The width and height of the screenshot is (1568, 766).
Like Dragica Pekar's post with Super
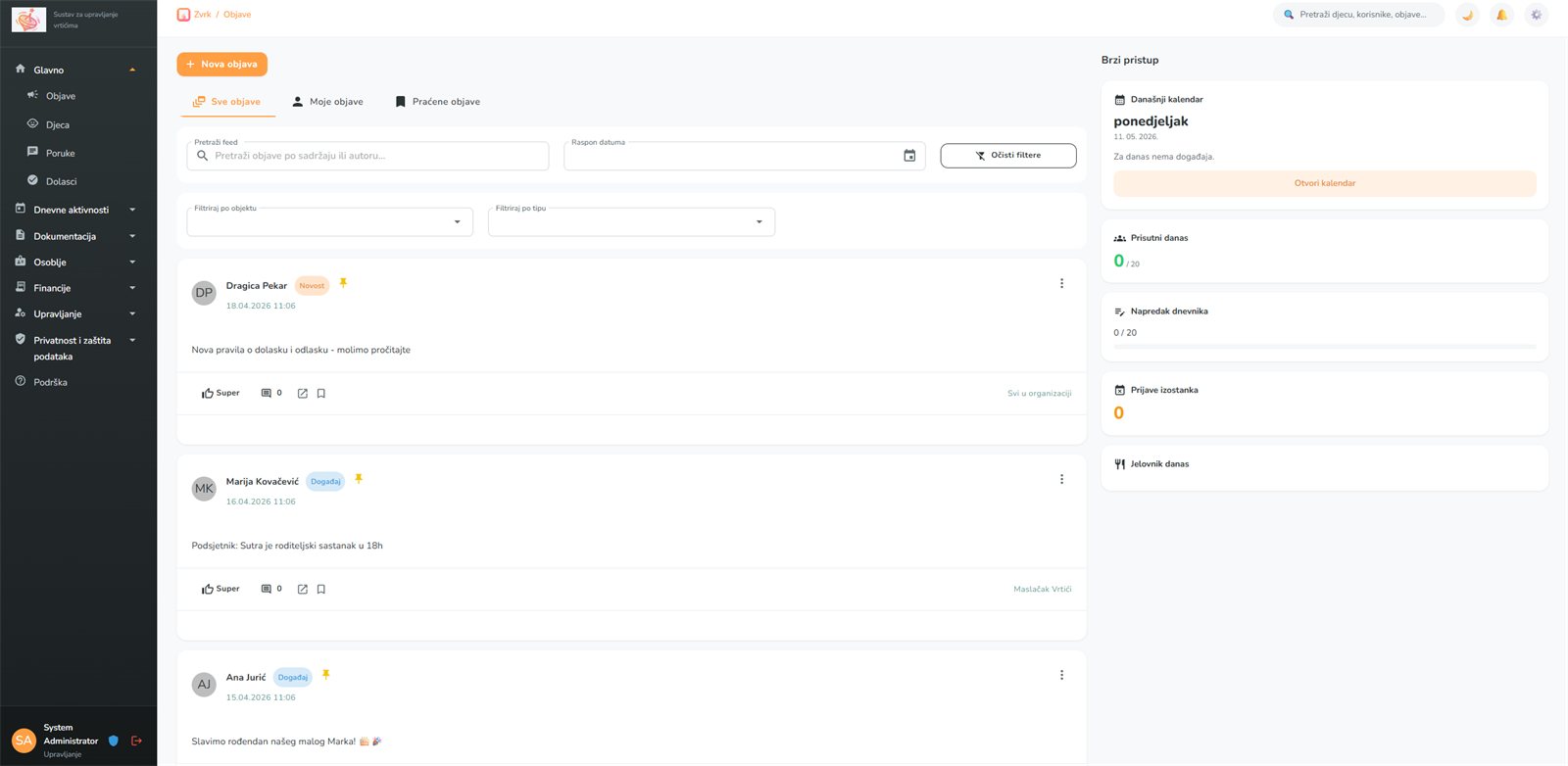point(220,393)
